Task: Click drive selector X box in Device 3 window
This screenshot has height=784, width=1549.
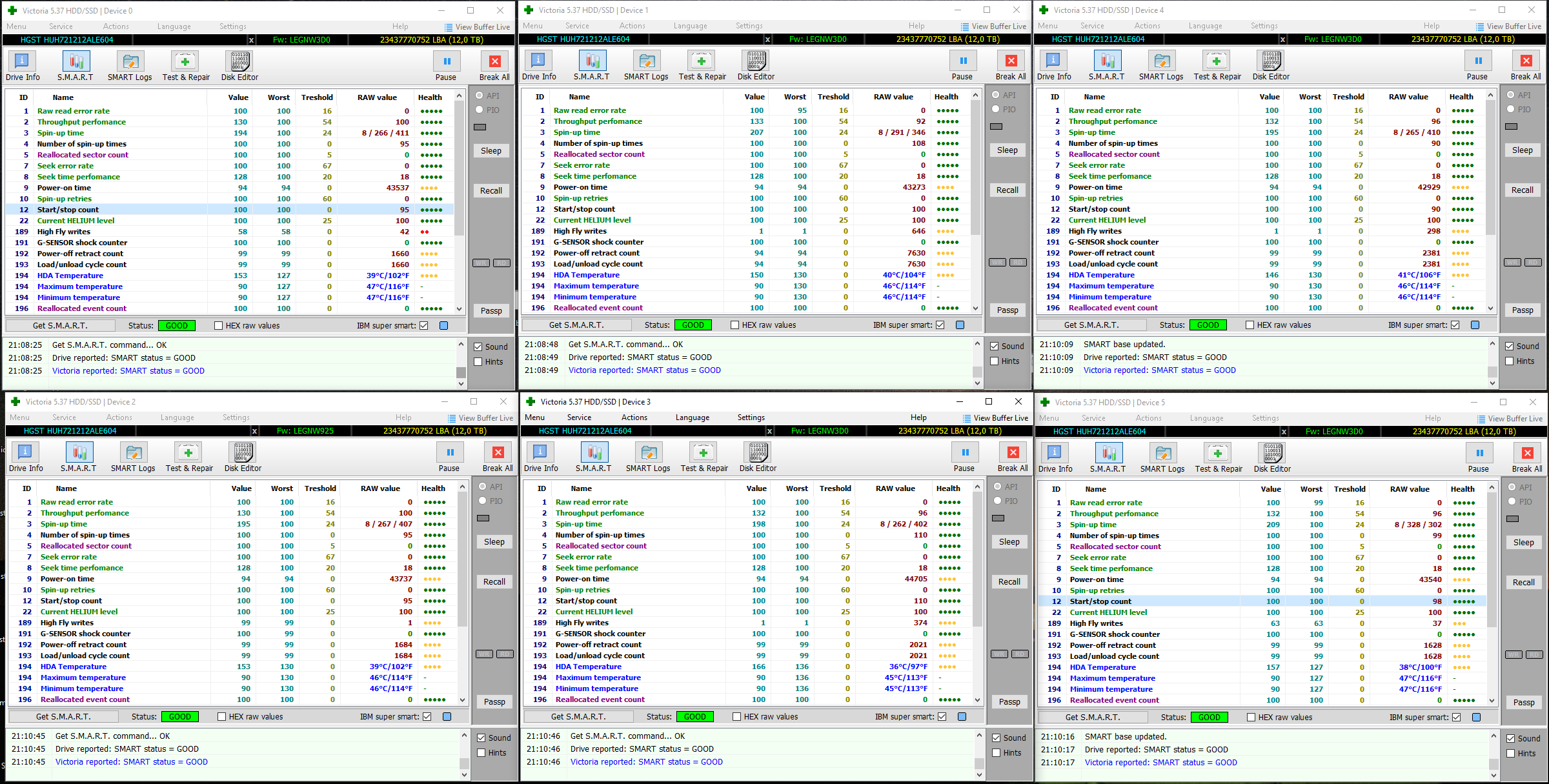Action: point(769,431)
